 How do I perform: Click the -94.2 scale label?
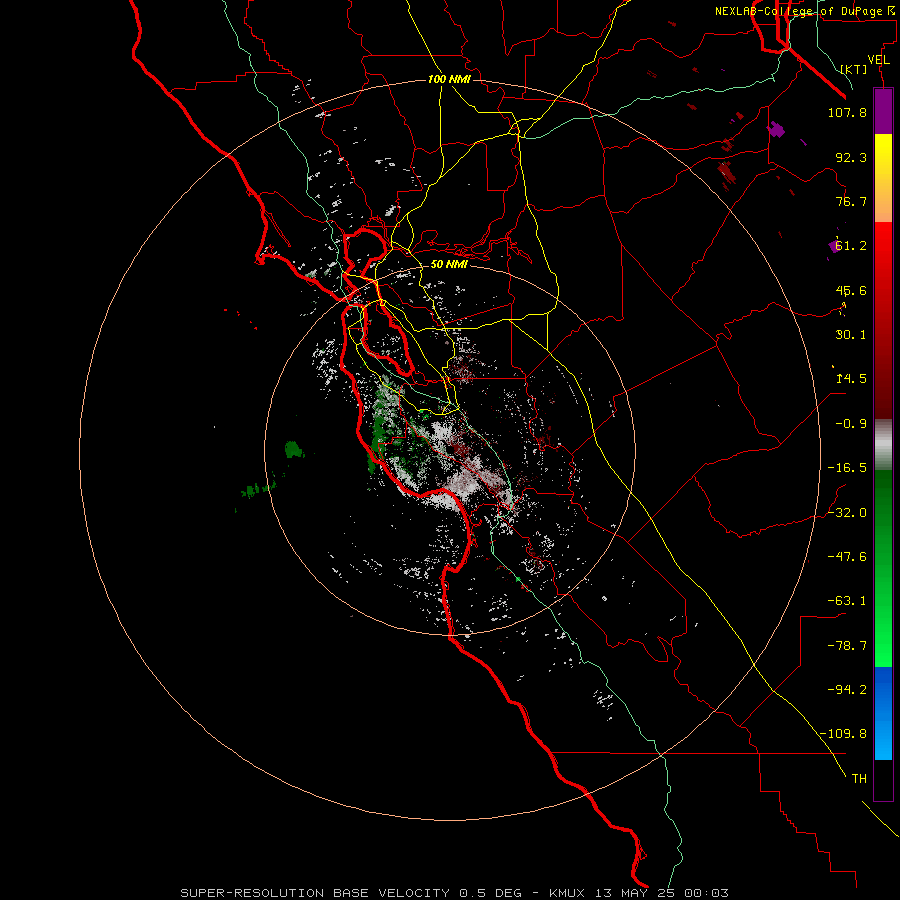847,690
